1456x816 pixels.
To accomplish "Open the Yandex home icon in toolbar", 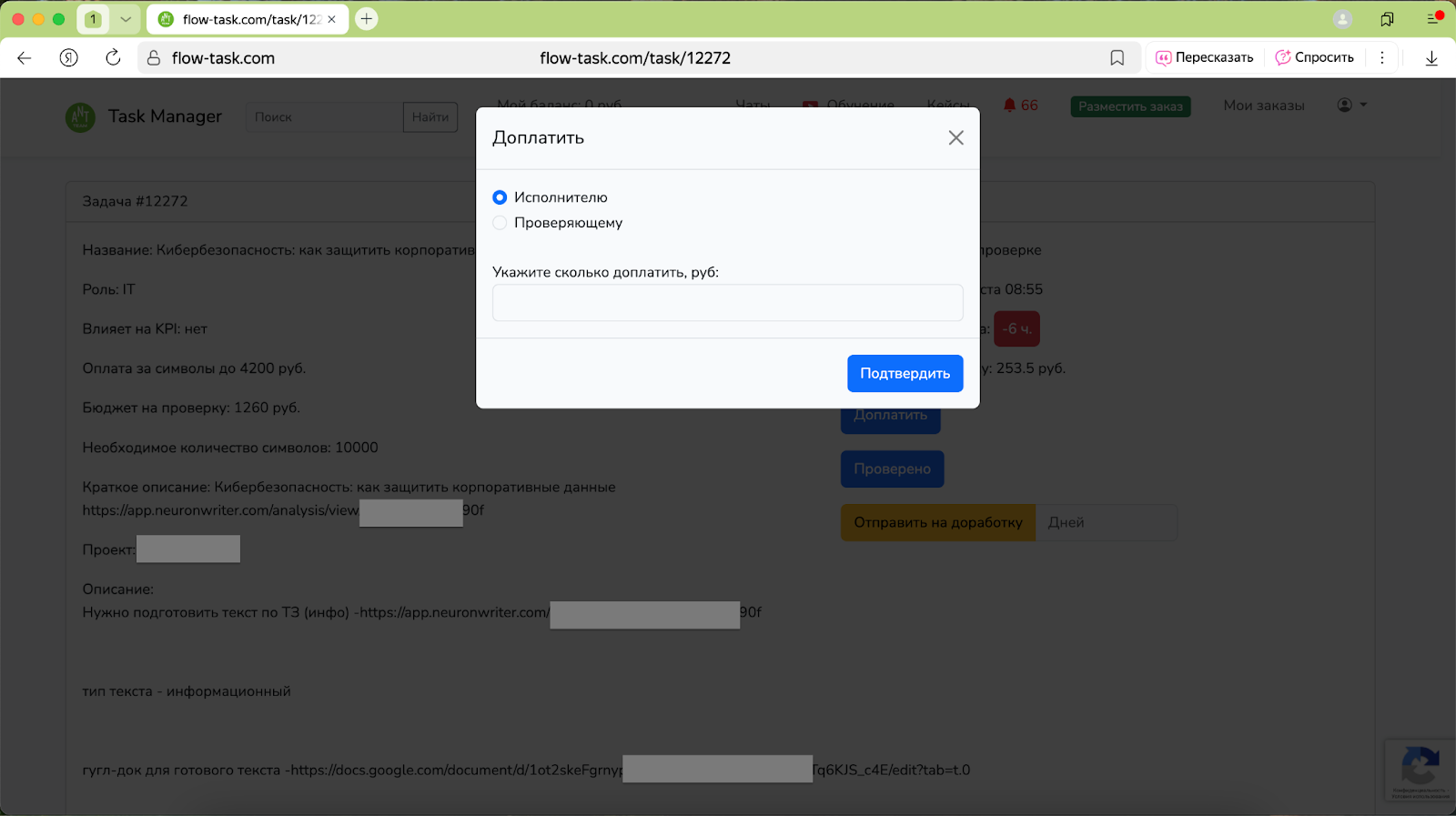I will (x=69, y=58).
